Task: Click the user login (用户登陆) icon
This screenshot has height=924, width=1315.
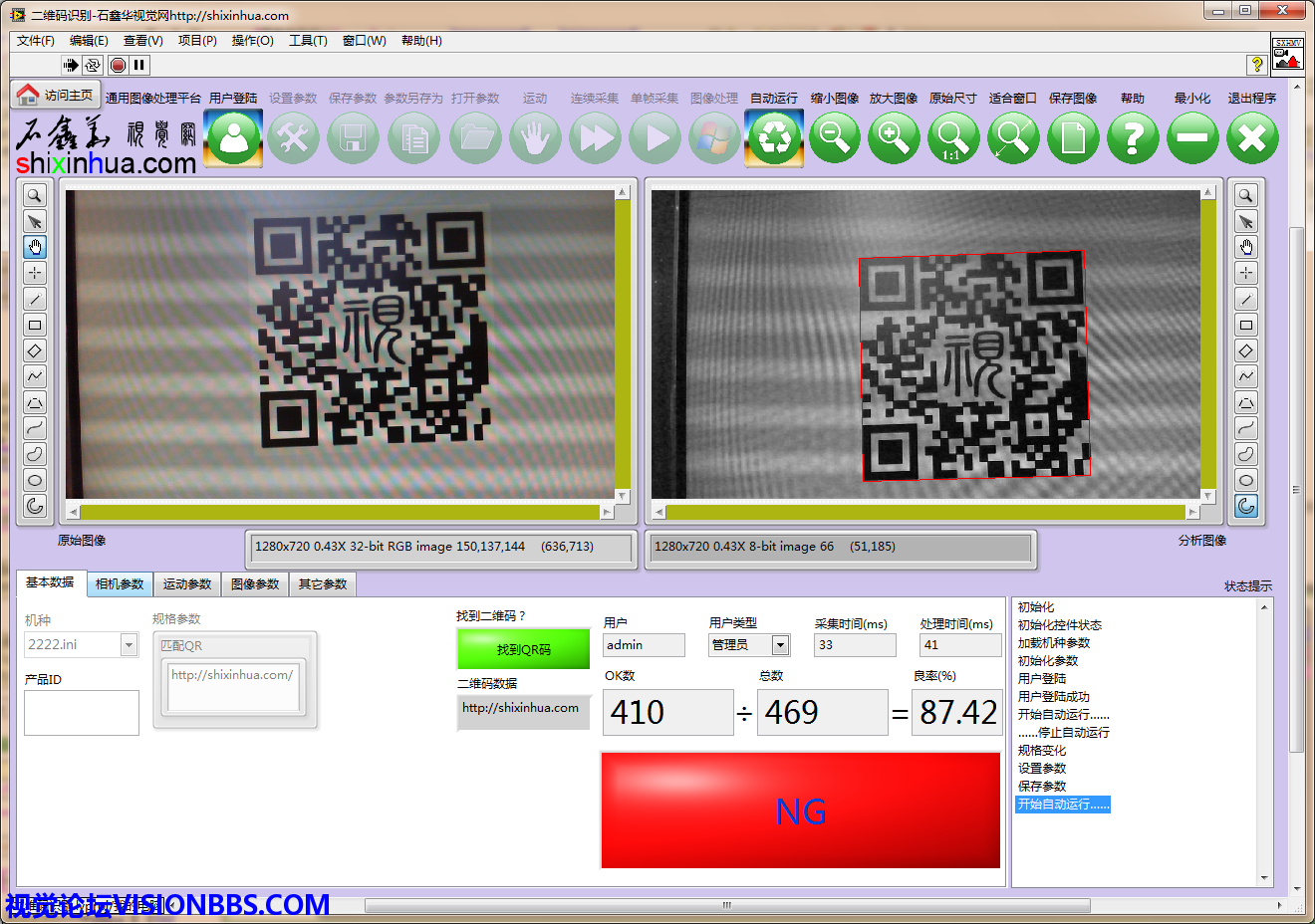Action: (233, 137)
